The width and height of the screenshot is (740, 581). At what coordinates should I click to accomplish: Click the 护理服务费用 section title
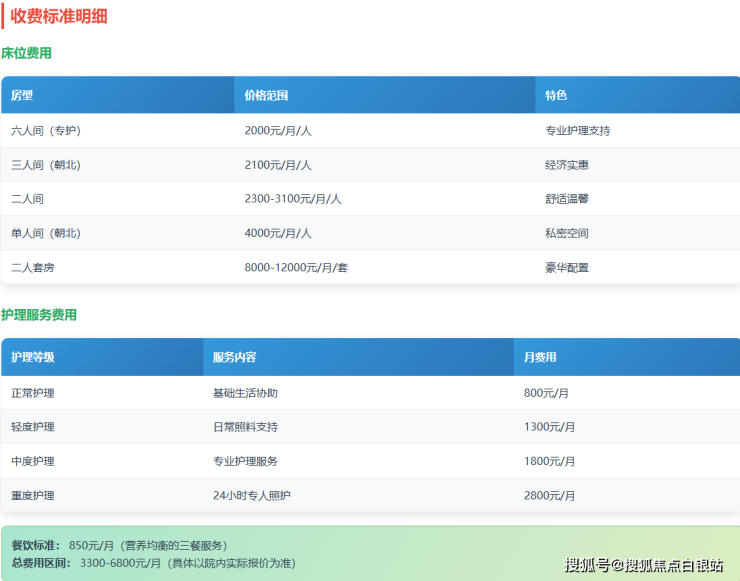pos(39,315)
